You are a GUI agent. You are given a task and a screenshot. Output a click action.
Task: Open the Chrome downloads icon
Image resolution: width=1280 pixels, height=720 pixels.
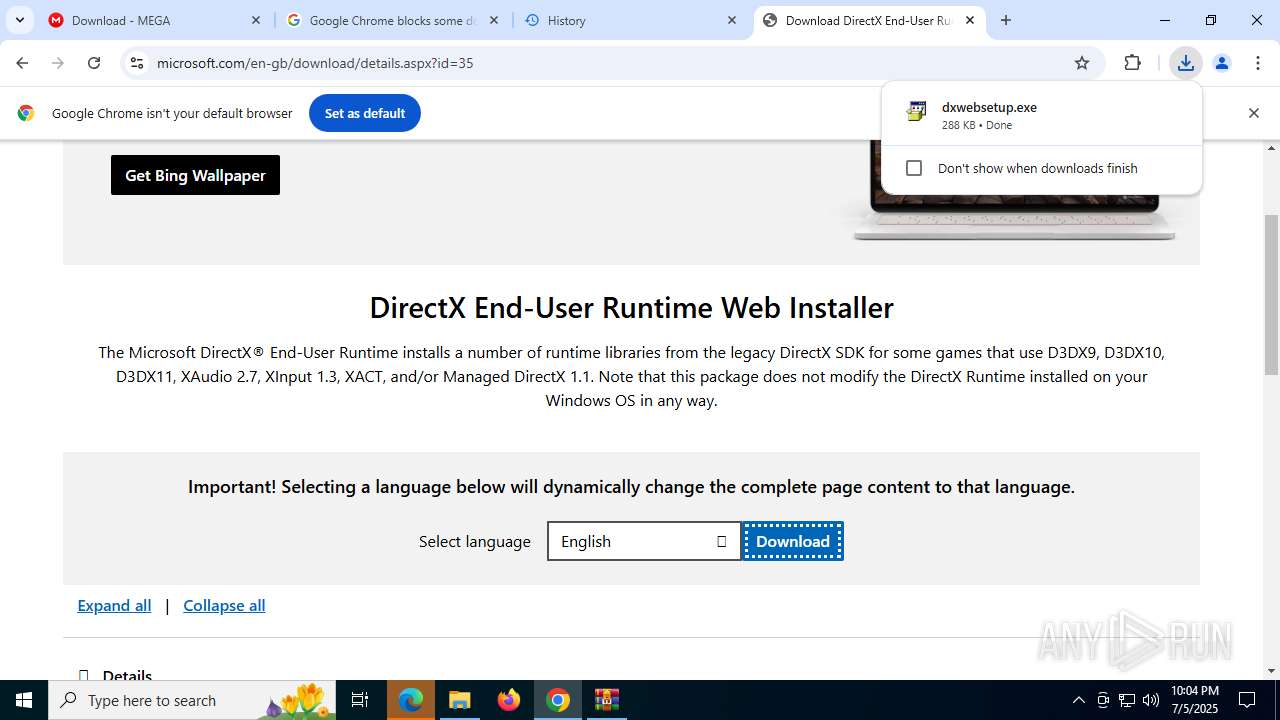1186,63
